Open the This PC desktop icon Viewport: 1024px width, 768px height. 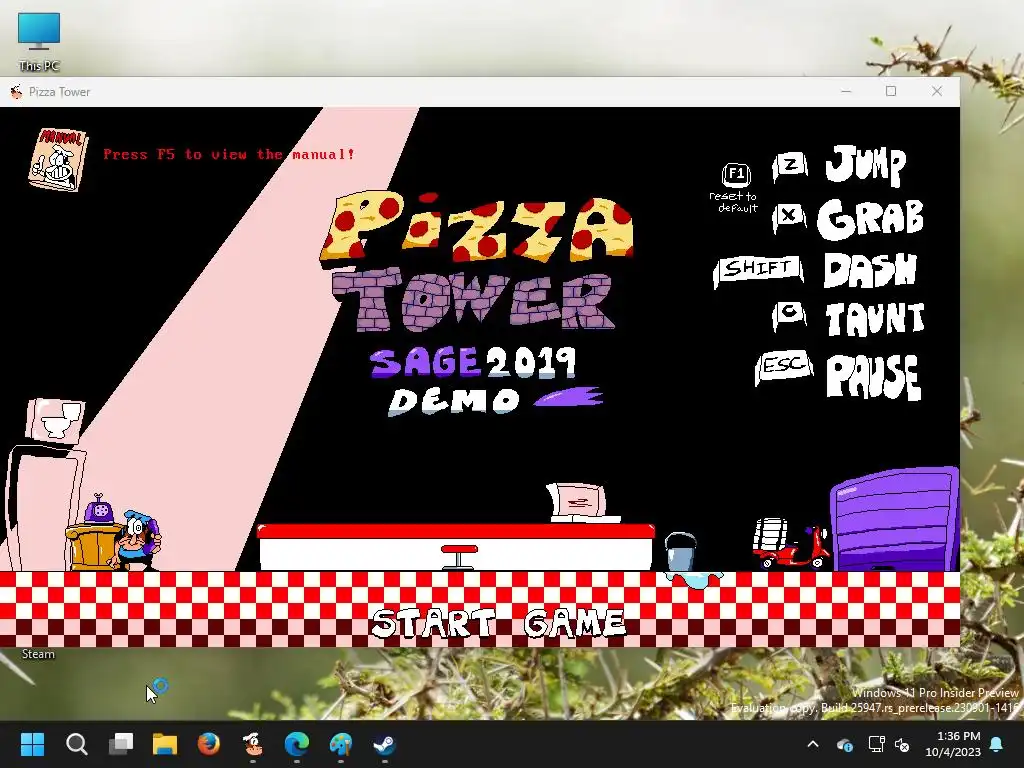[39, 42]
